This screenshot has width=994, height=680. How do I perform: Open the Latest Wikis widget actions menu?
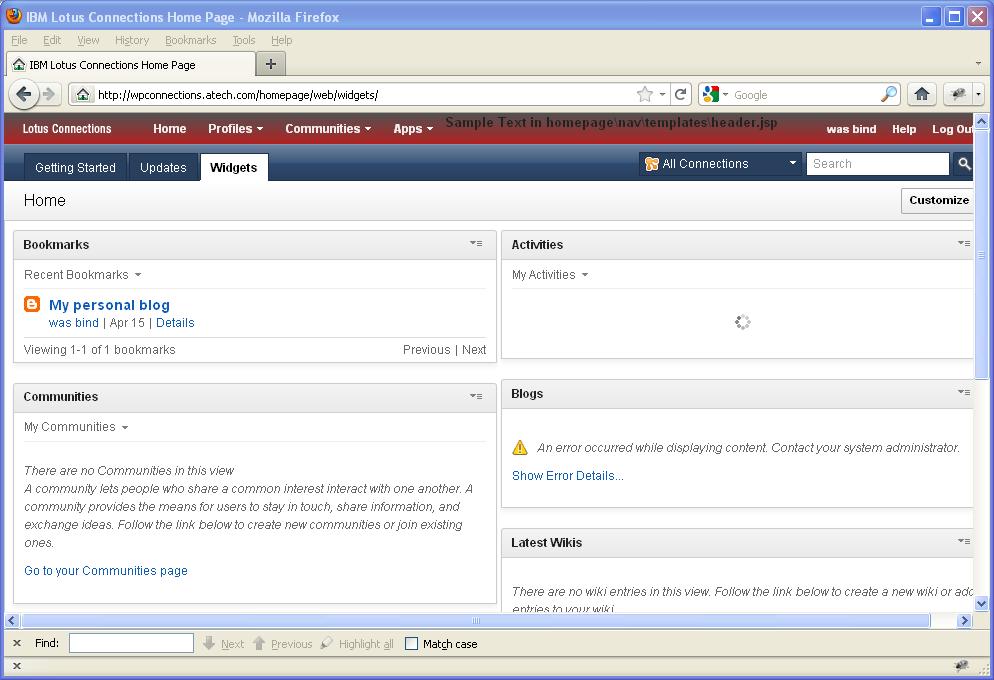(x=964, y=541)
